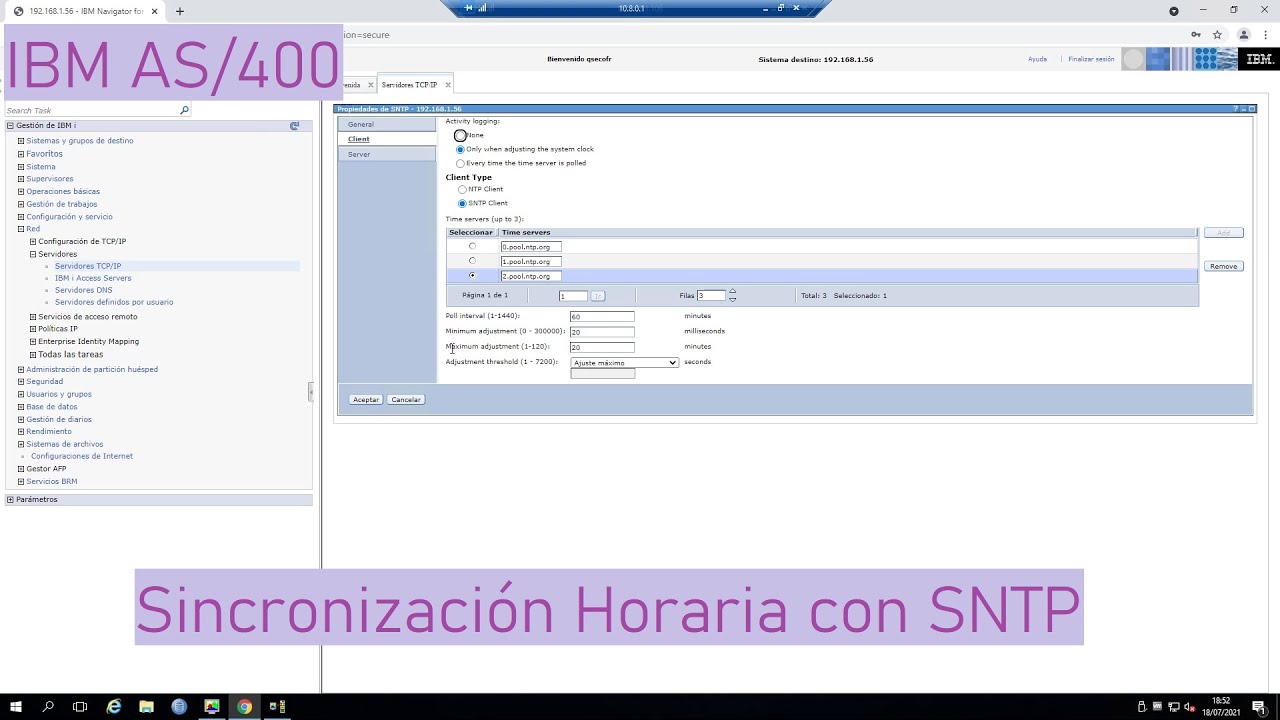Collapse the Gestión de IBM i section
The image size is (1280, 720).
coord(10,126)
